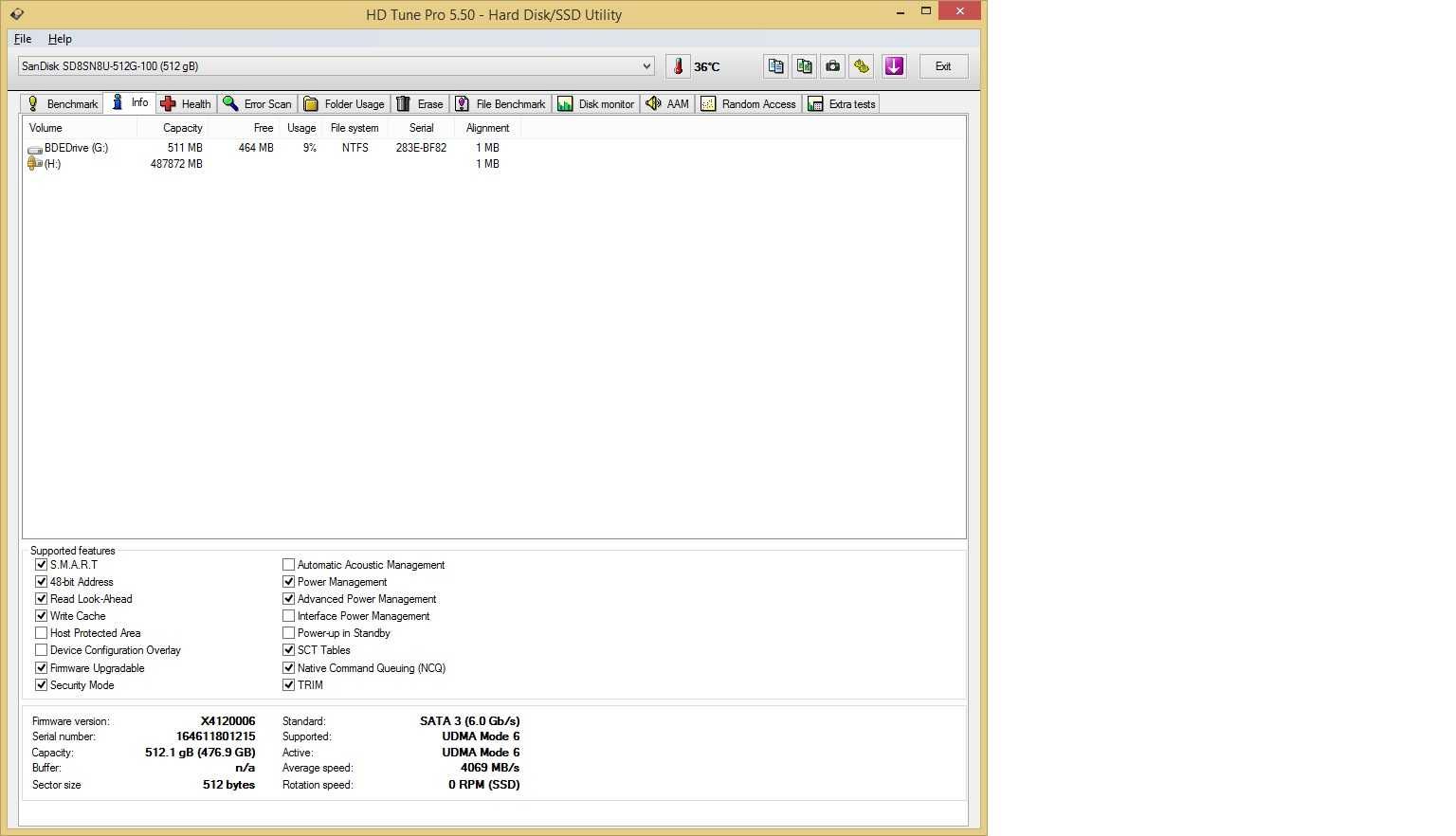The height and width of the screenshot is (836, 1456).
Task: Select the AAM tab
Action: coord(667,104)
